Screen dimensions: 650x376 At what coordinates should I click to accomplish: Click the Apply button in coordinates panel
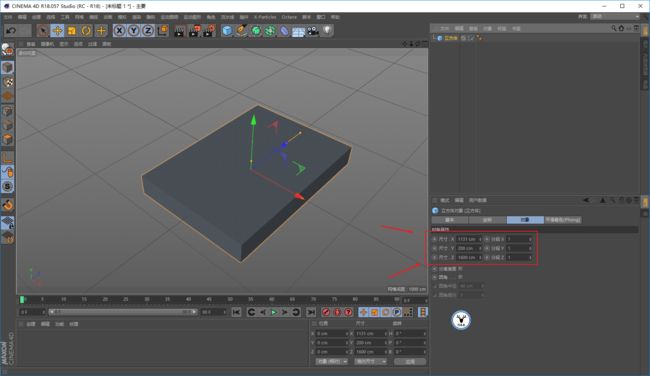pyautogui.click(x=410, y=361)
